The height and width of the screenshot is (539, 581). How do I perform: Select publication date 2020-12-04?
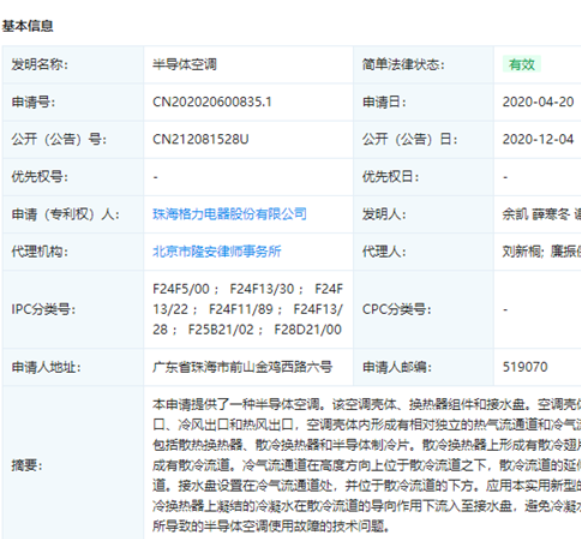[538, 139]
